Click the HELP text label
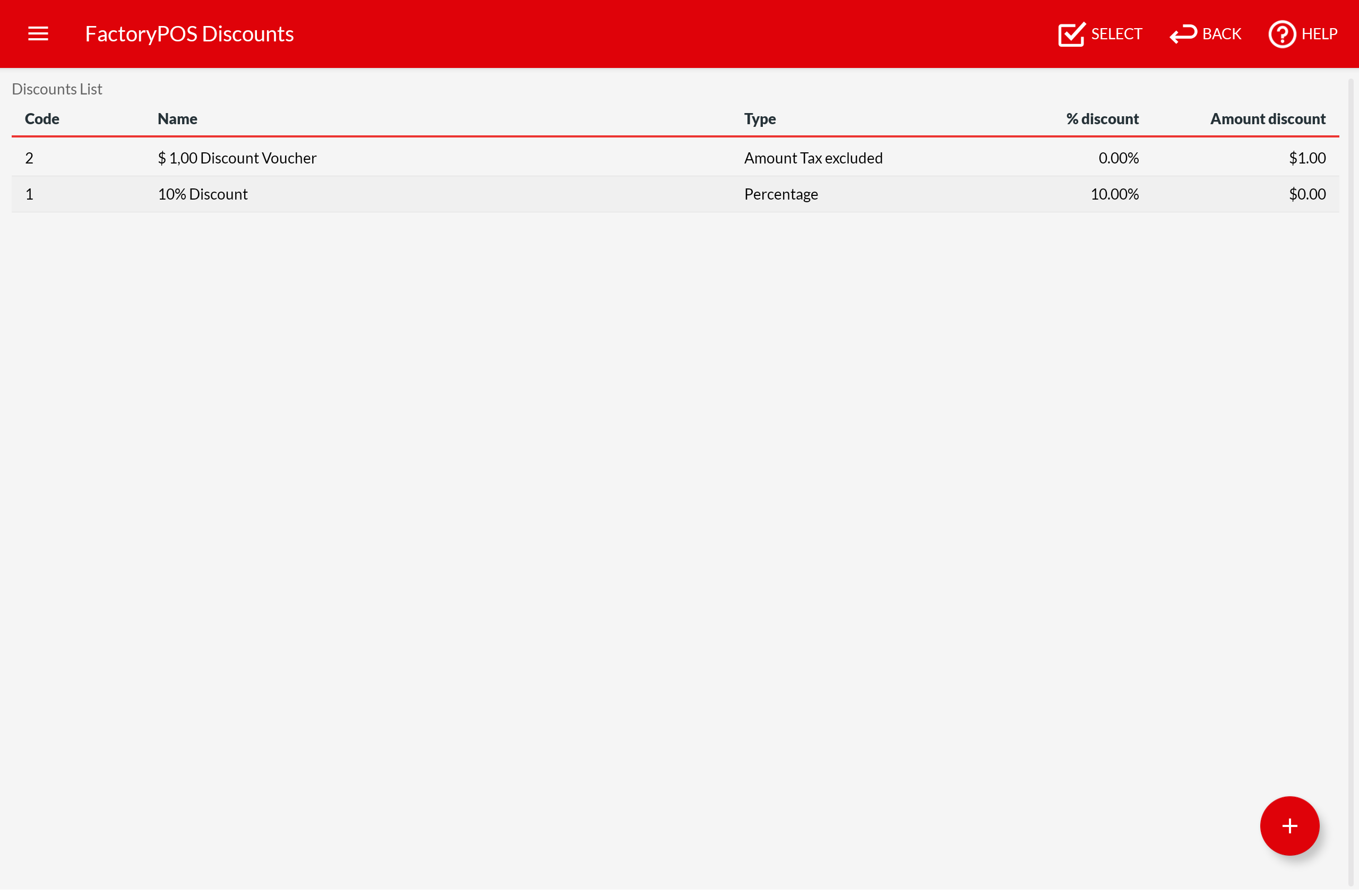 tap(1319, 35)
